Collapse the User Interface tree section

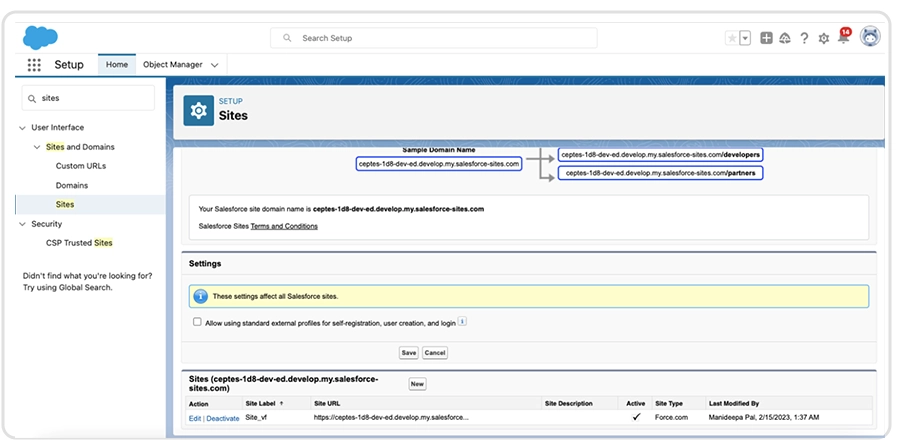point(23,128)
